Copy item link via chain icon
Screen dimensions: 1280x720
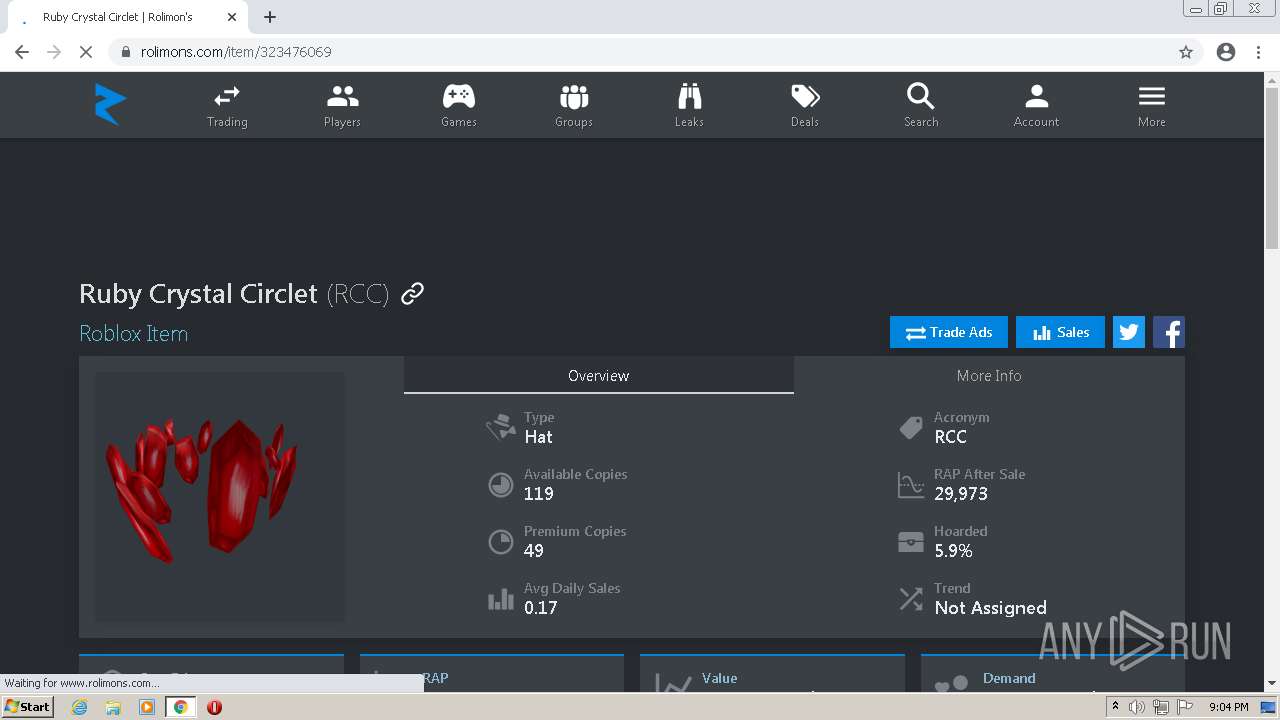412,293
